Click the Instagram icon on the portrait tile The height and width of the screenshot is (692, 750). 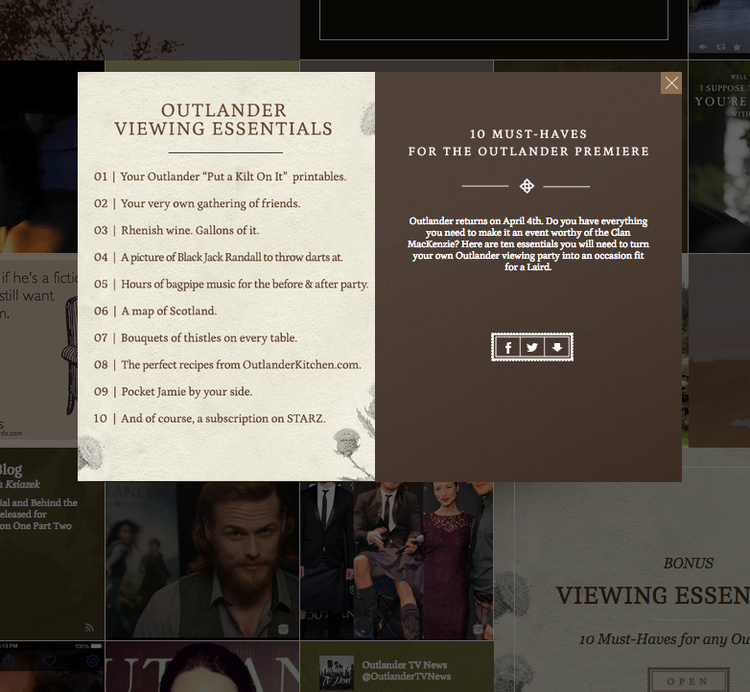(283, 628)
